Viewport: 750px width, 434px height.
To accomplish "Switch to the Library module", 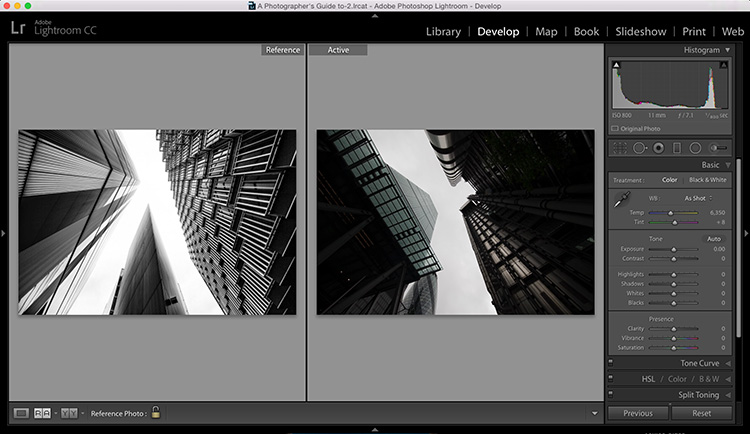I will 443,32.
